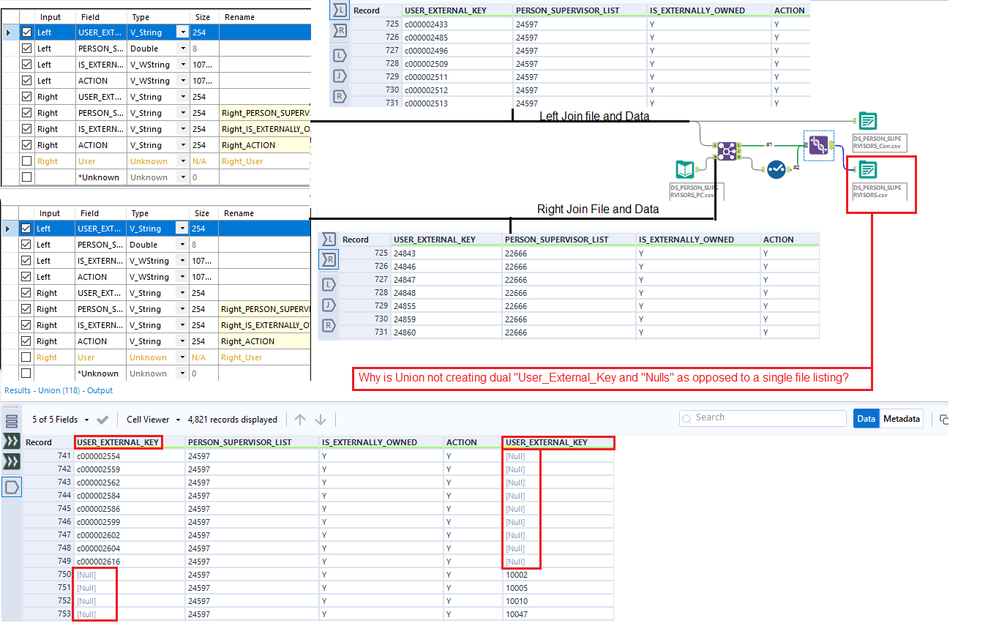
Task: Click the L output anchor in Right Join results
Action: [329, 285]
